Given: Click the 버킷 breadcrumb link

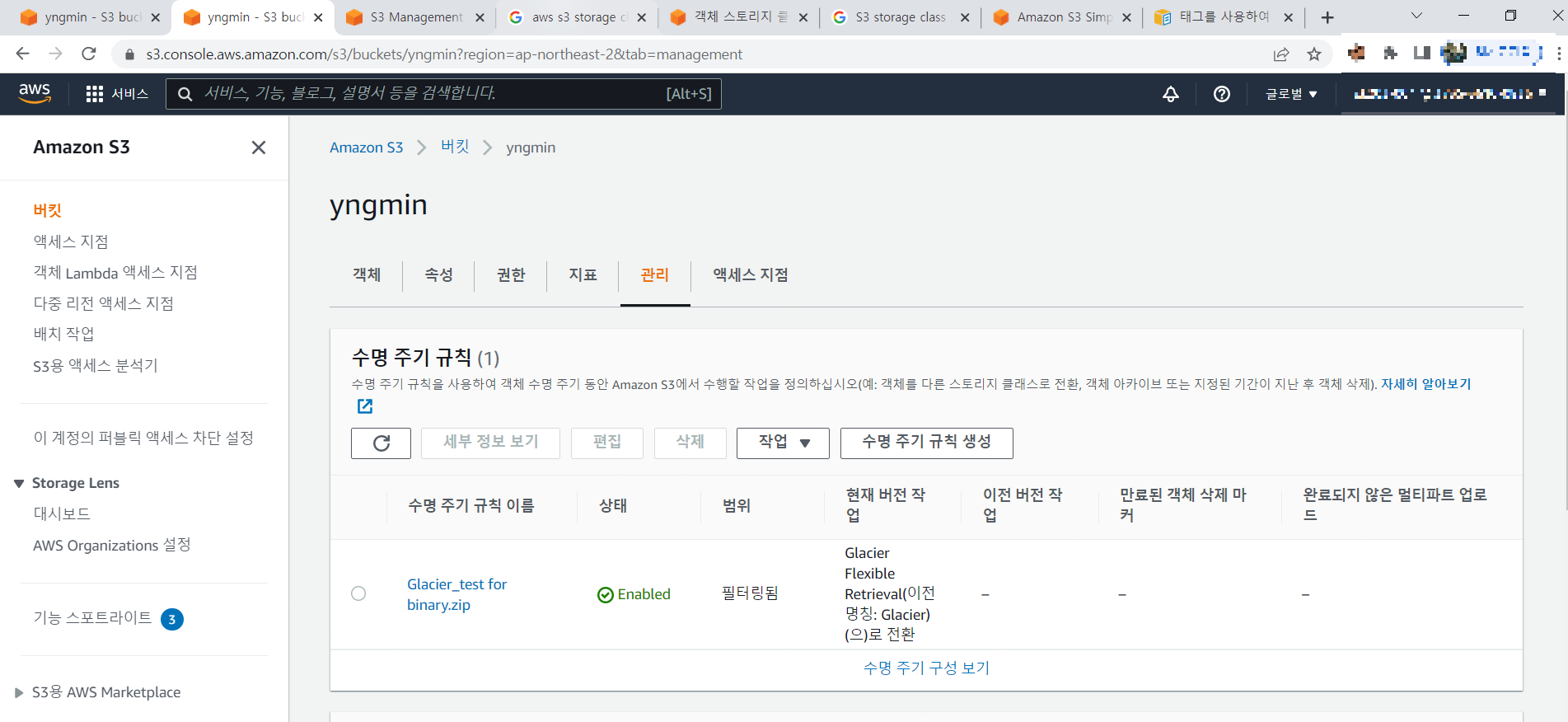Looking at the screenshot, I should point(455,147).
